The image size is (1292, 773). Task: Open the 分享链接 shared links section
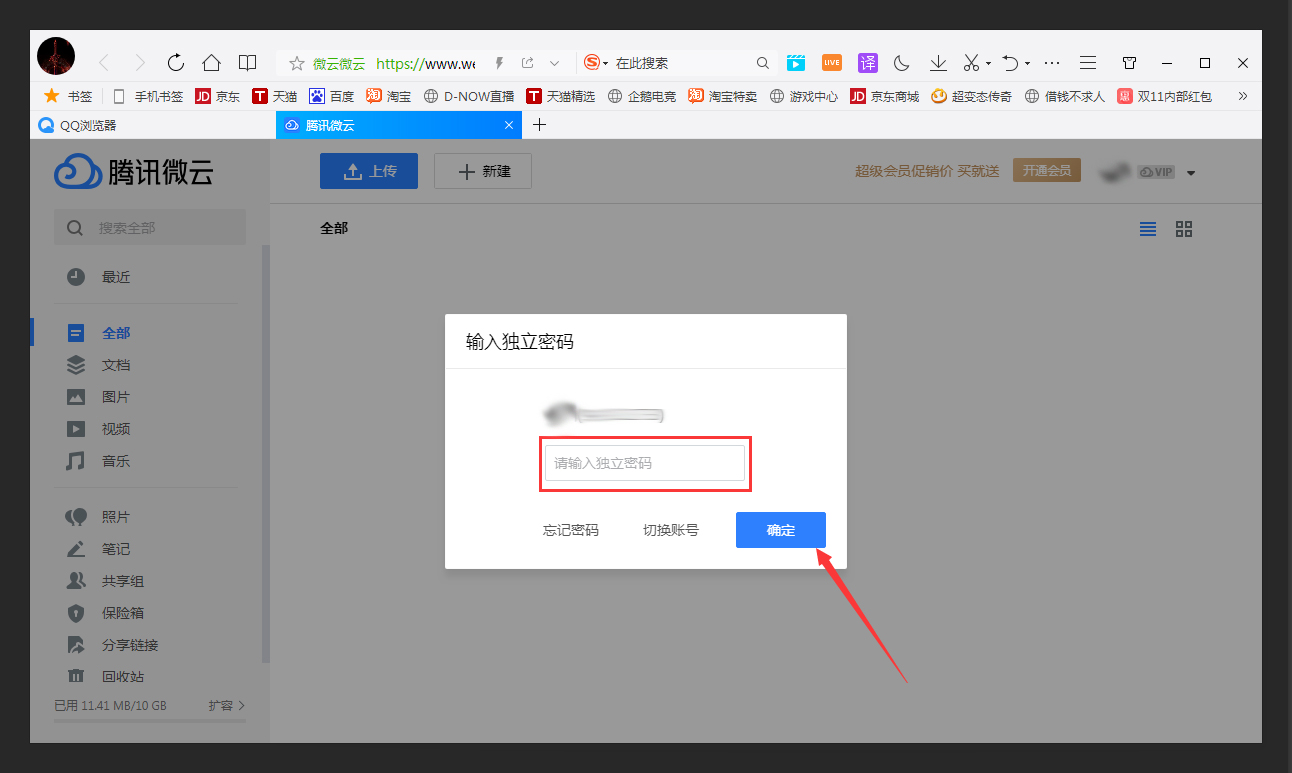click(x=120, y=644)
